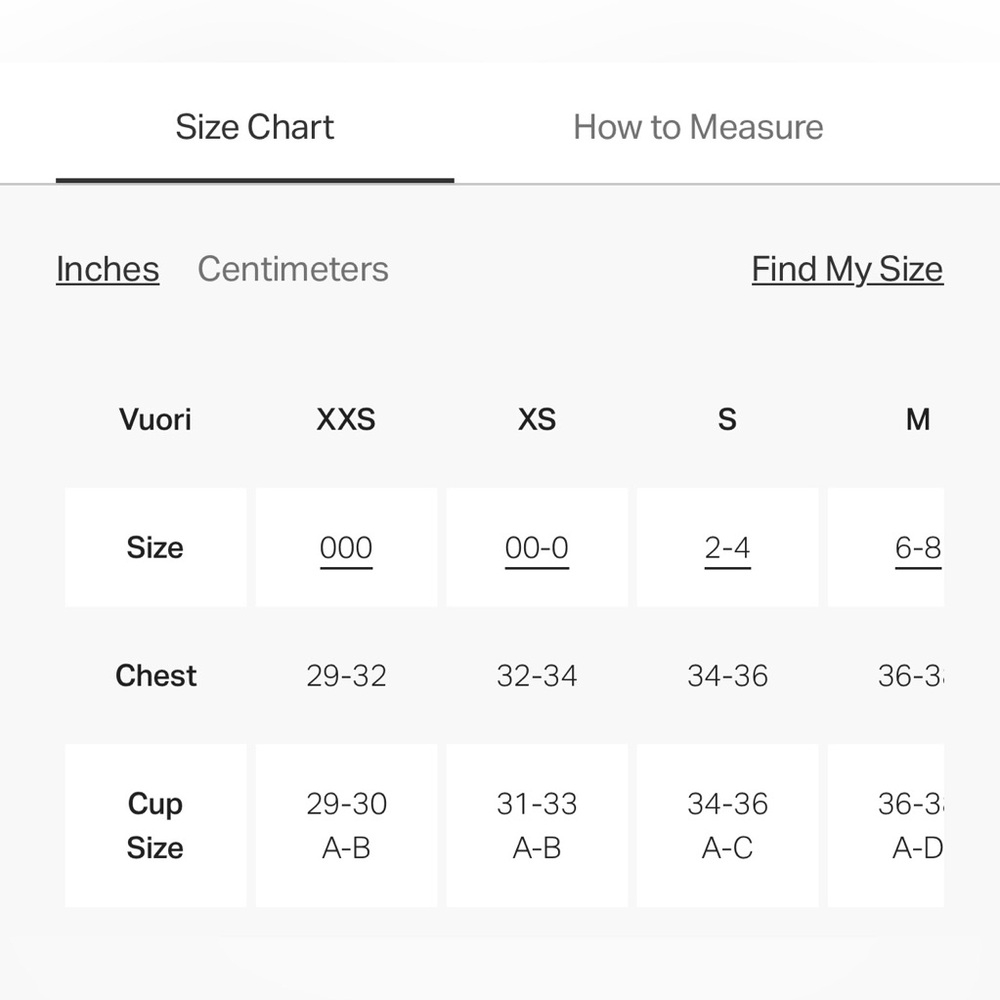Open the How to Measure tab
This screenshot has height=1000, width=1000.
tap(698, 127)
